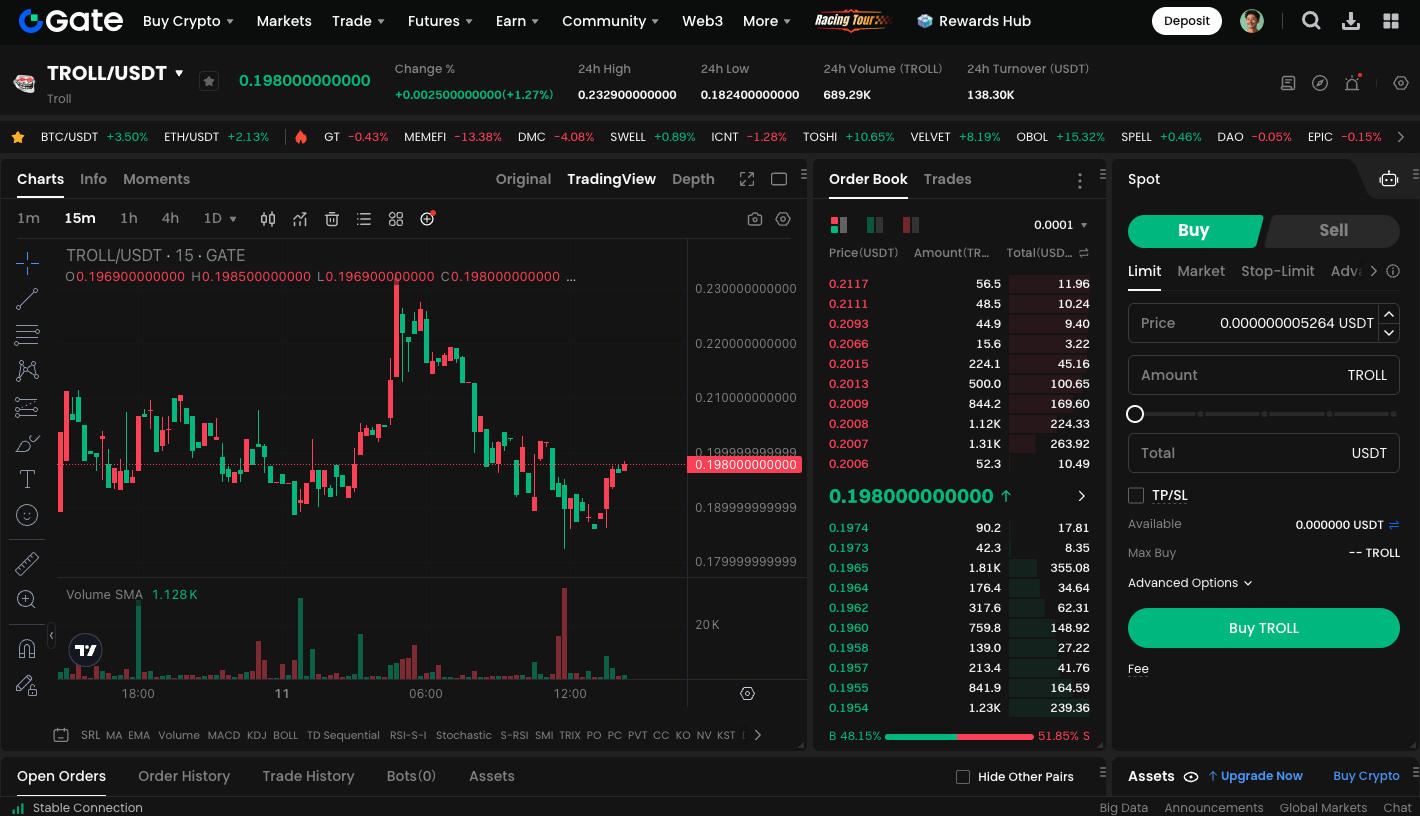Open the 0.0001 order book precision dropdown
Viewport: 1420px width, 816px height.
[1061, 225]
